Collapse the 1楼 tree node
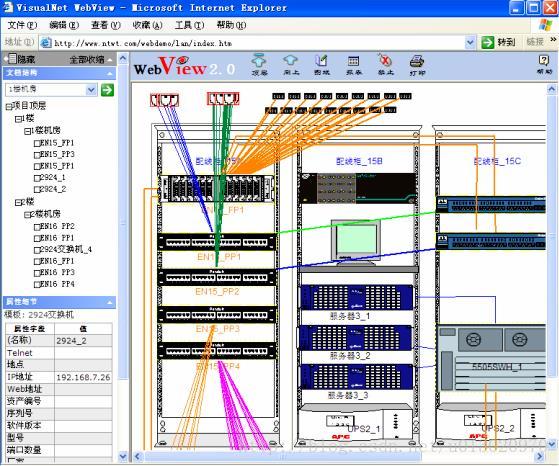Screen dimensions: 559x466 point(18,119)
